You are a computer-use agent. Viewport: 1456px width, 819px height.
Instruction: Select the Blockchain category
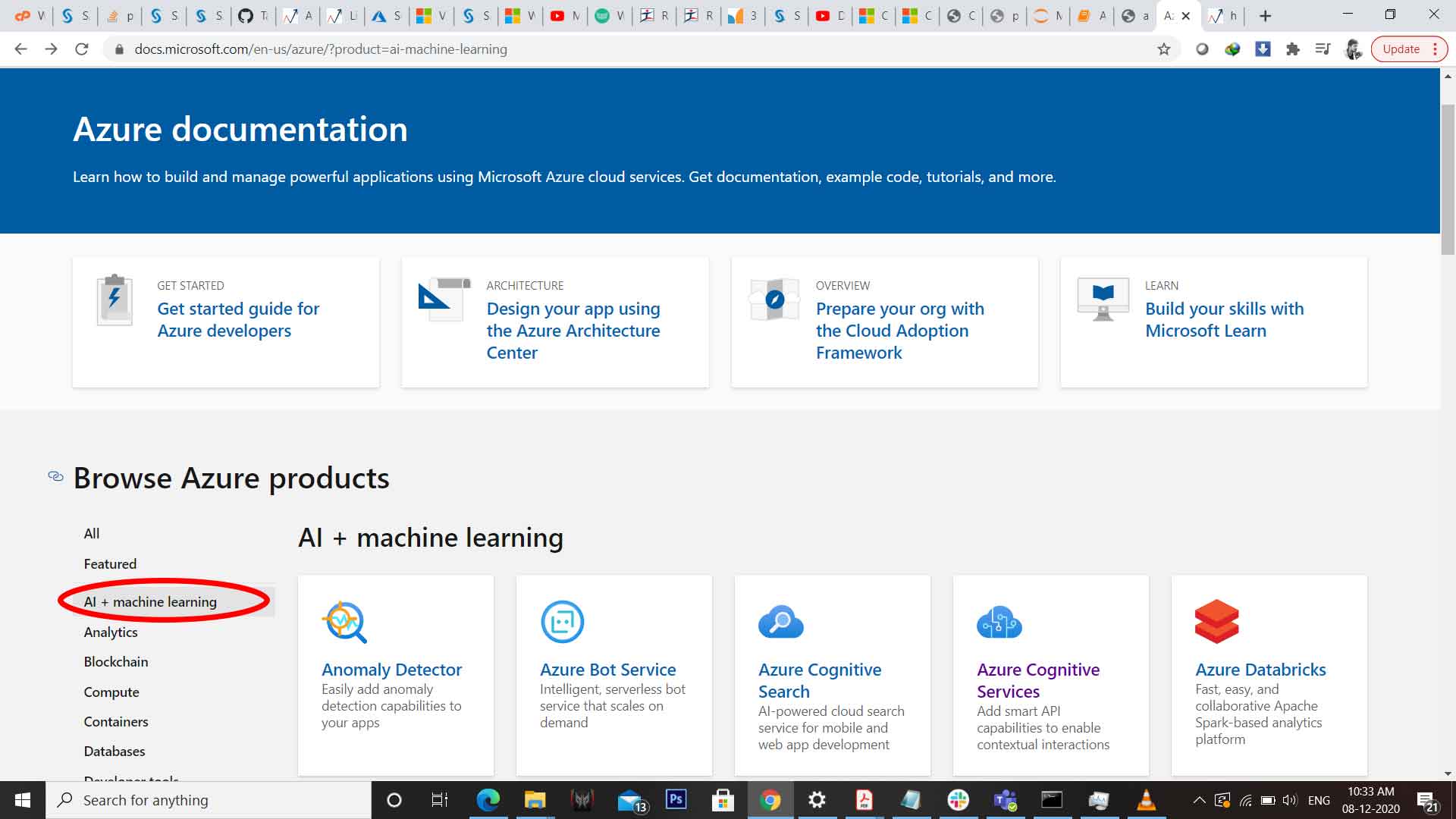click(x=116, y=662)
